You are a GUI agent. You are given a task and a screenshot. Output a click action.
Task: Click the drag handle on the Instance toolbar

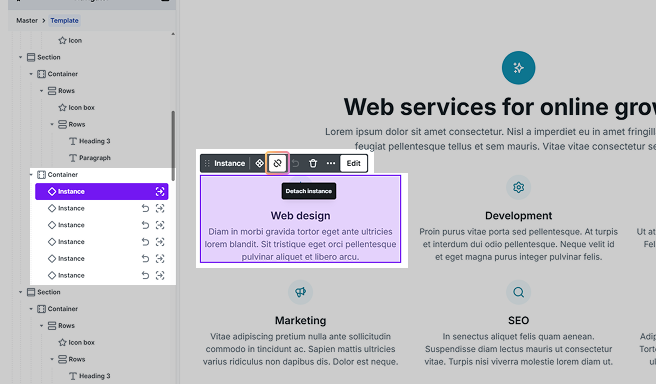[207, 163]
